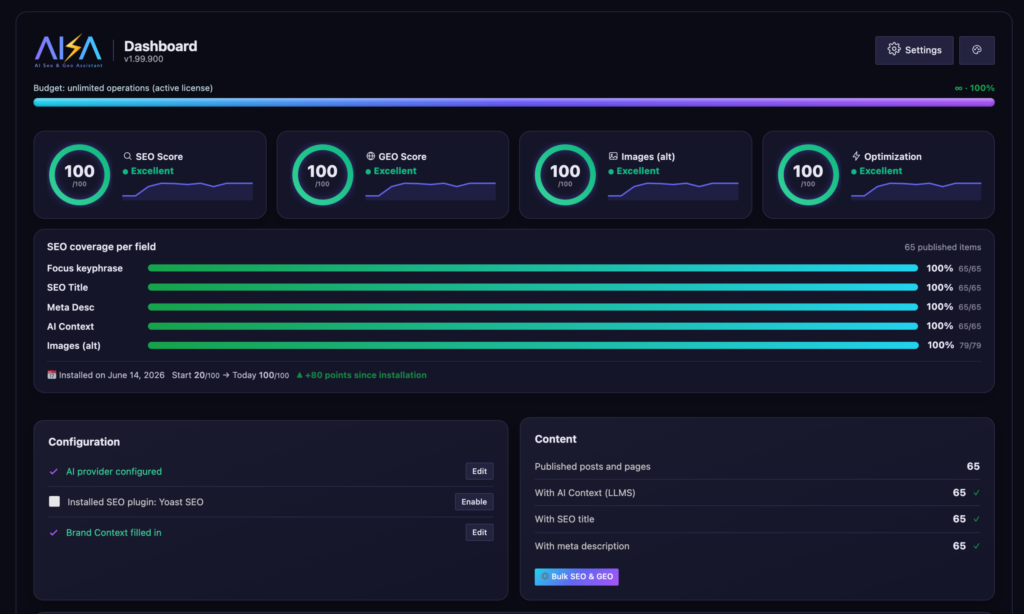Click 'Published posts and pages' row
This screenshot has height=614, width=1024.
tap(757, 466)
